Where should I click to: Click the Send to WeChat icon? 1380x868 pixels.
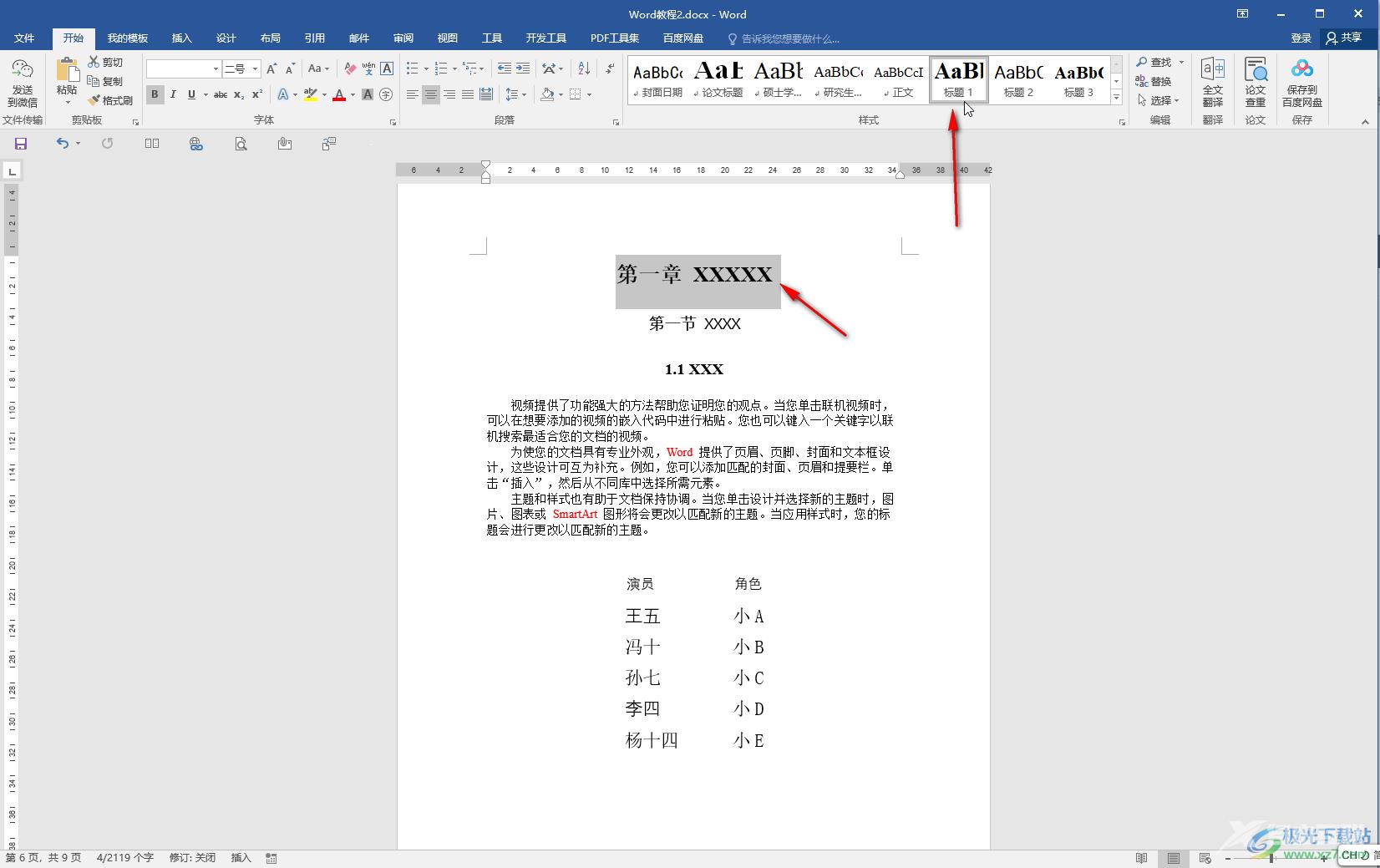click(23, 82)
